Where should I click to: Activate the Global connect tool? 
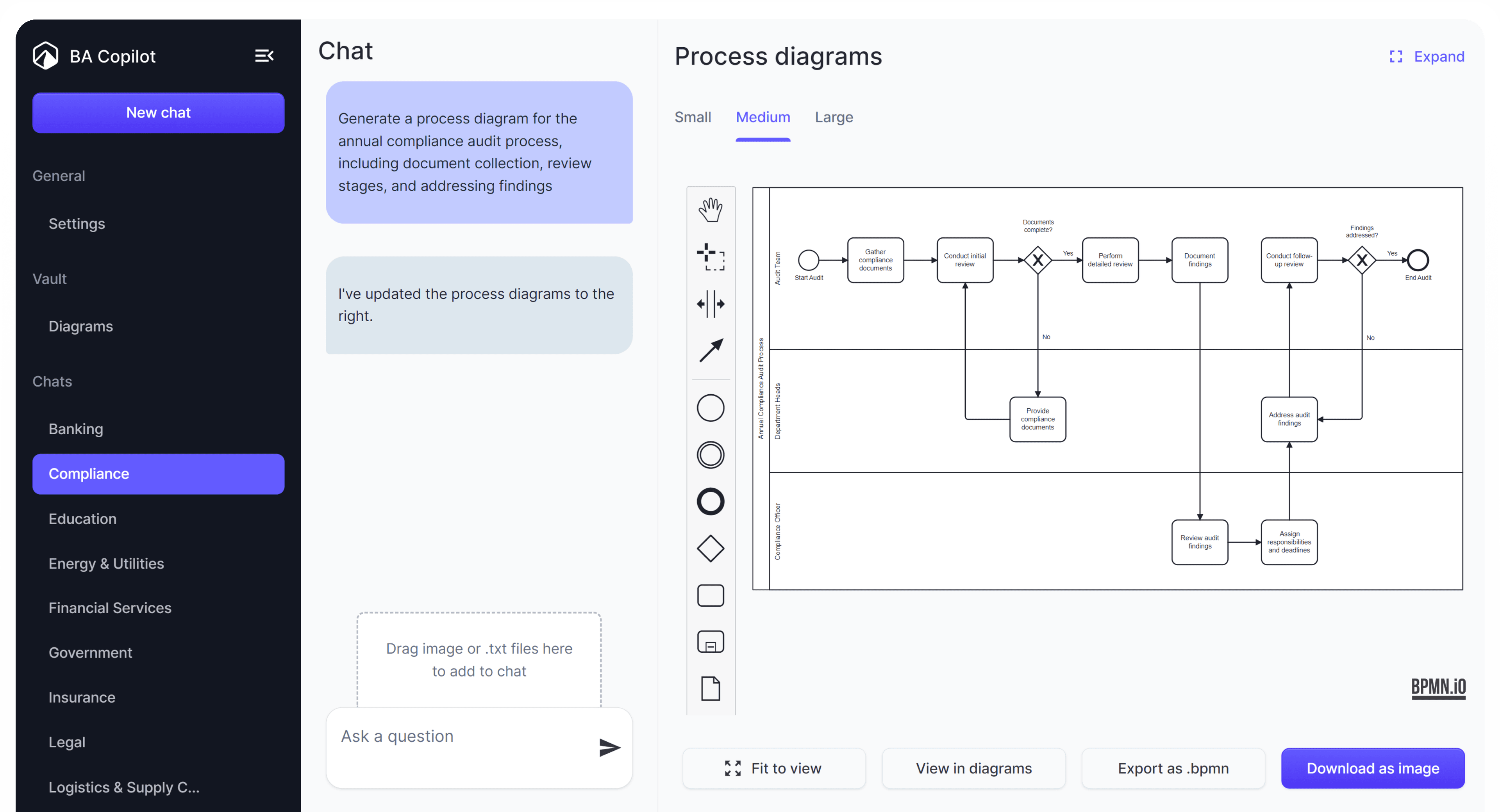pyautogui.click(x=711, y=351)
